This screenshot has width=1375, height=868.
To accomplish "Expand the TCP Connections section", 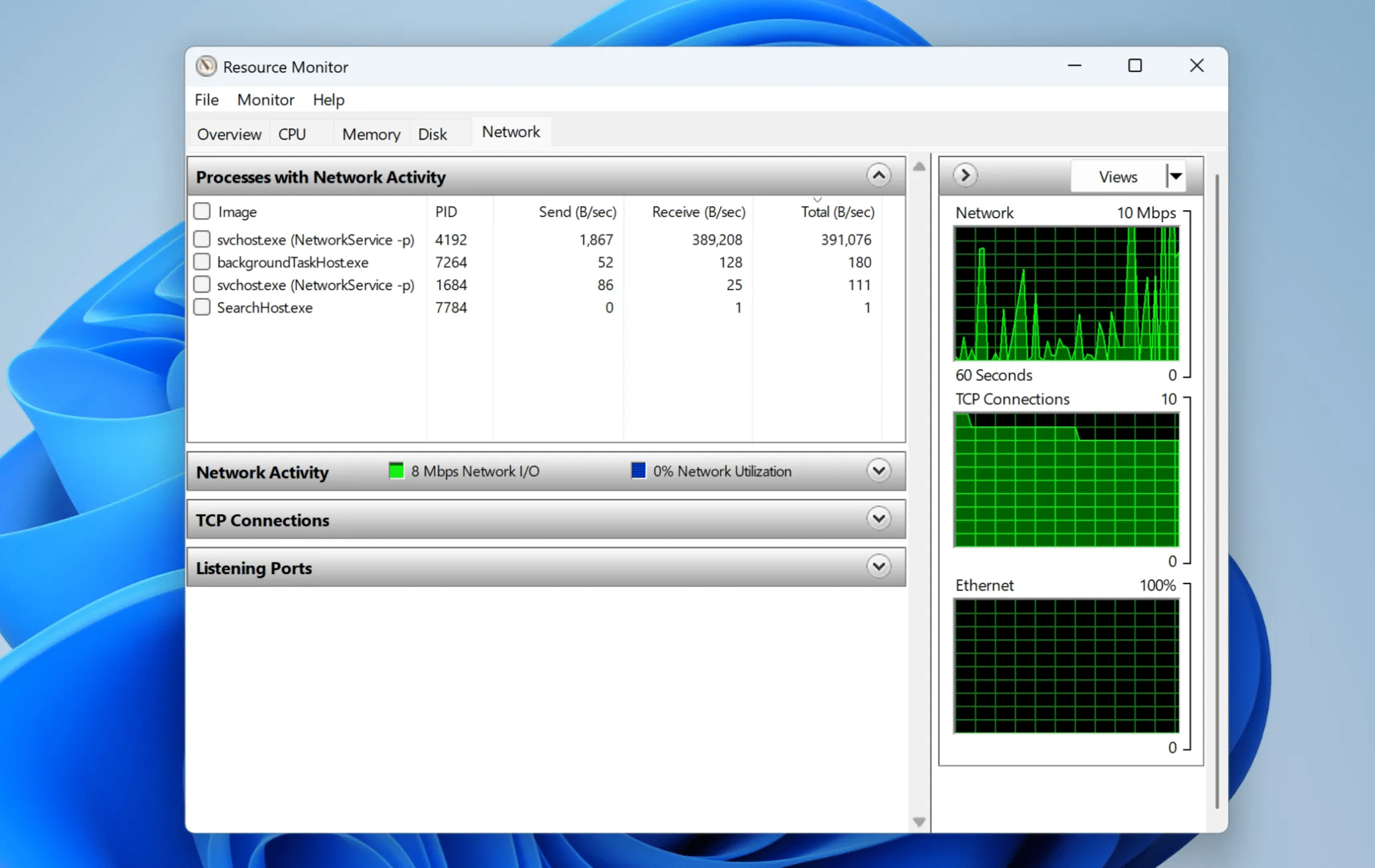I will click(878, 518).
